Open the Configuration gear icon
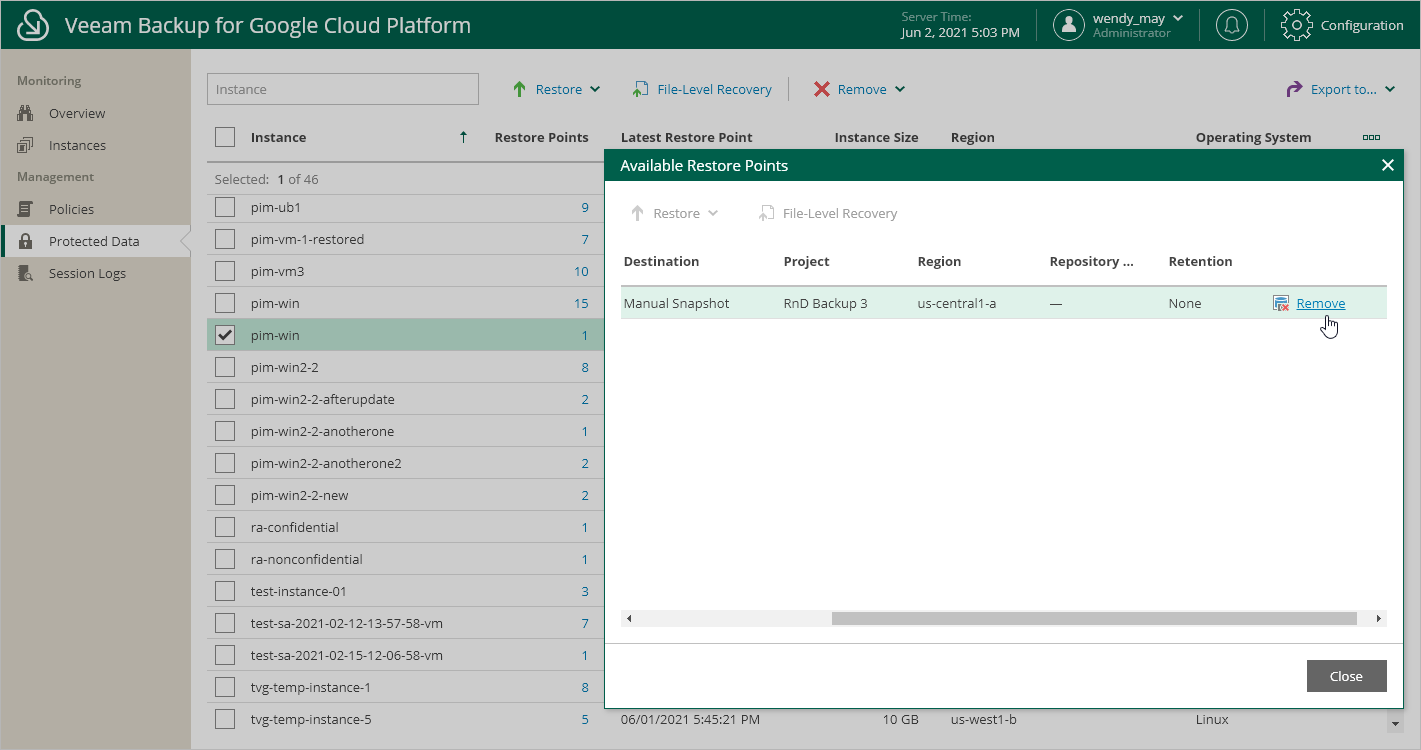The width and height of the screenshot is (1421, 750). (x=1296, y=25)
